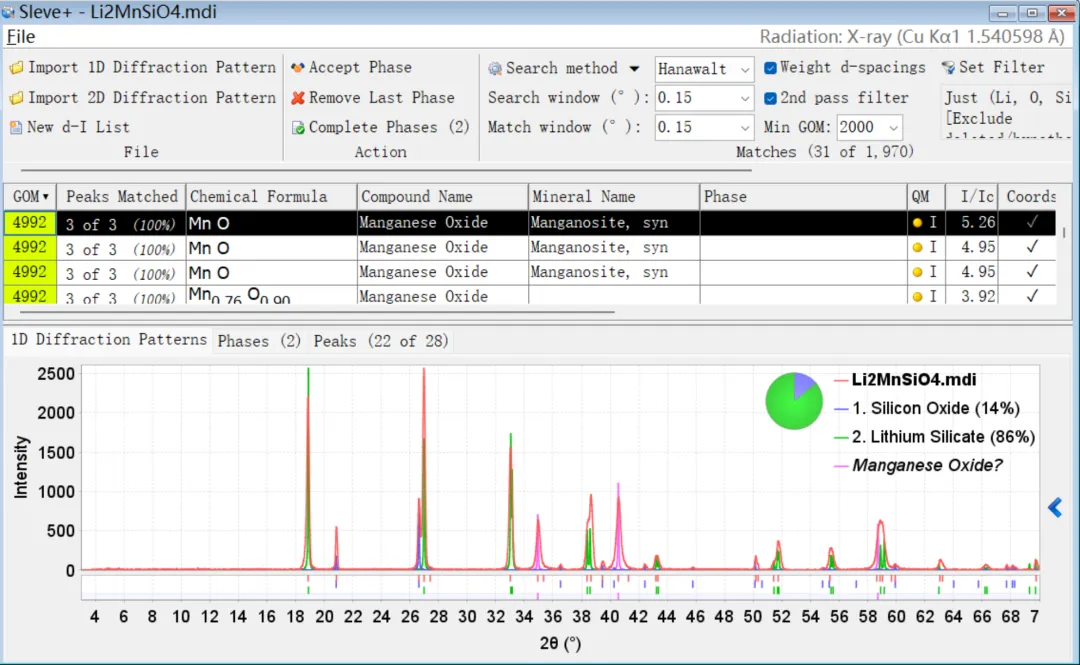Click the blue collapse arrow beside chart
This screenshot has height=665, width=1080.
1055,508
